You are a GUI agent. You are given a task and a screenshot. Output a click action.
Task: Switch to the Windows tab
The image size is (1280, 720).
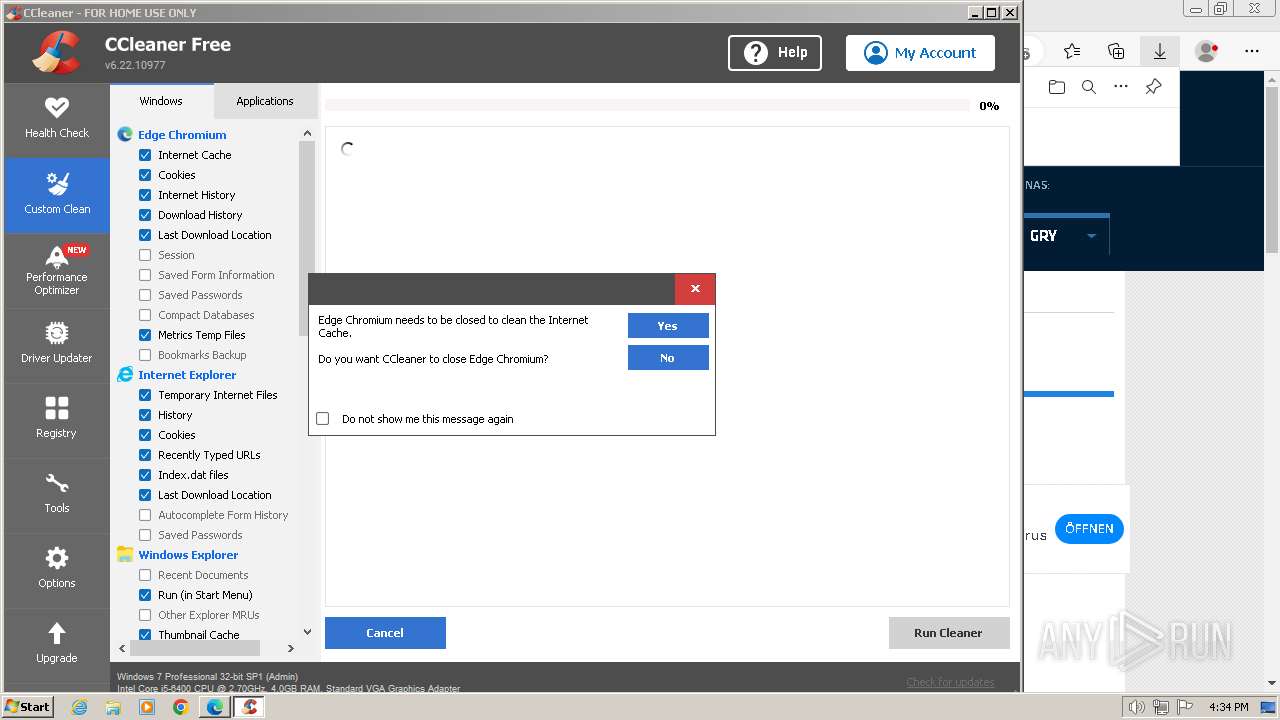pyautogui.click(x=161, y=101)
